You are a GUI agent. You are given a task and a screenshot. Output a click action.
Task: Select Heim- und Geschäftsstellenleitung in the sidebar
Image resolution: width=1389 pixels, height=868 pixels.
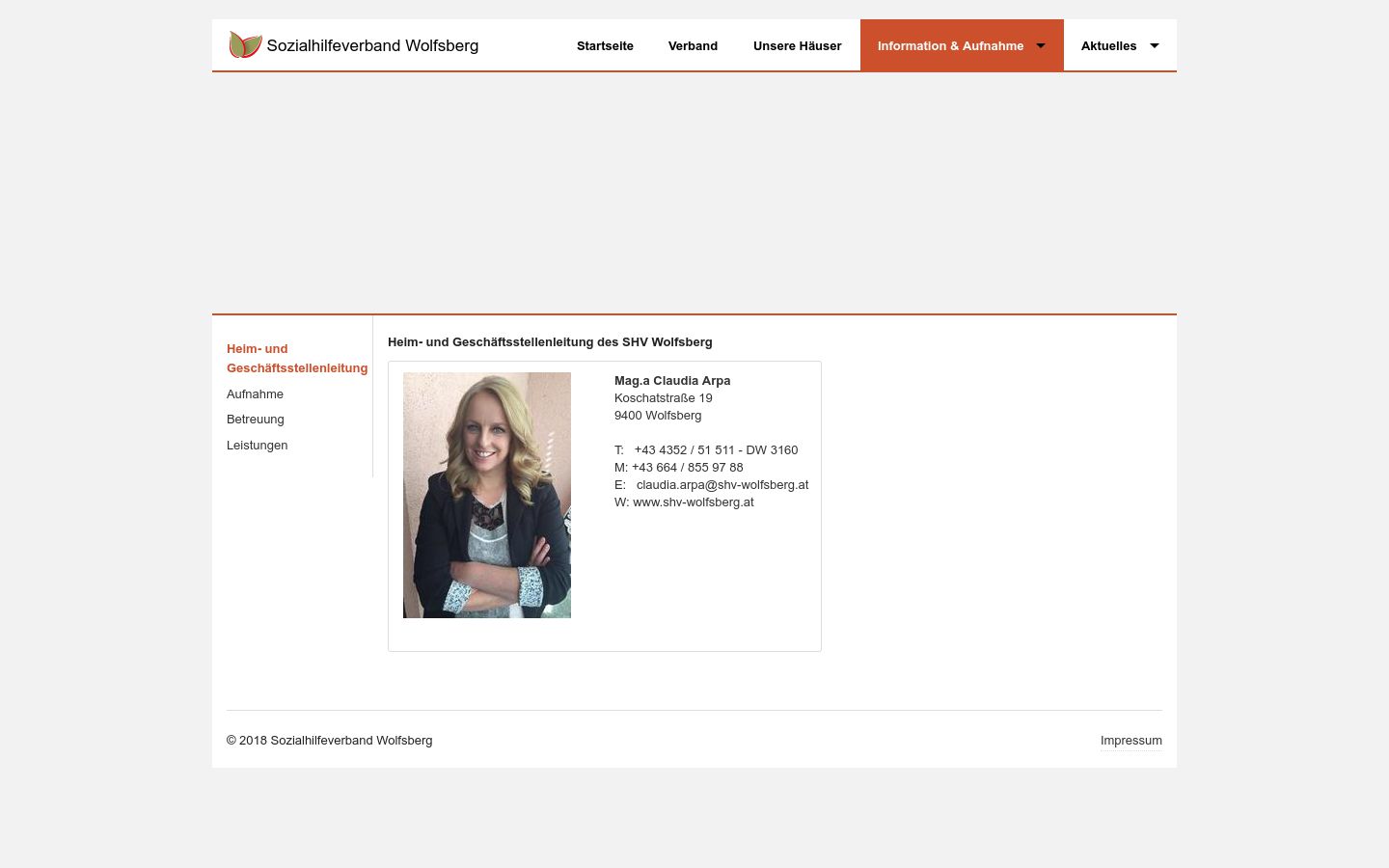pos(297,358)
